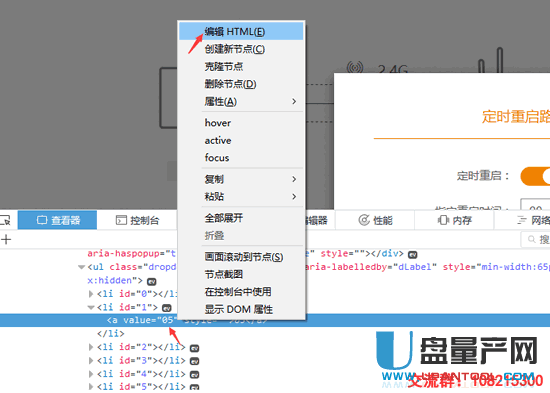
Task: Expand the li id="0" node
Action: (91, 293)
